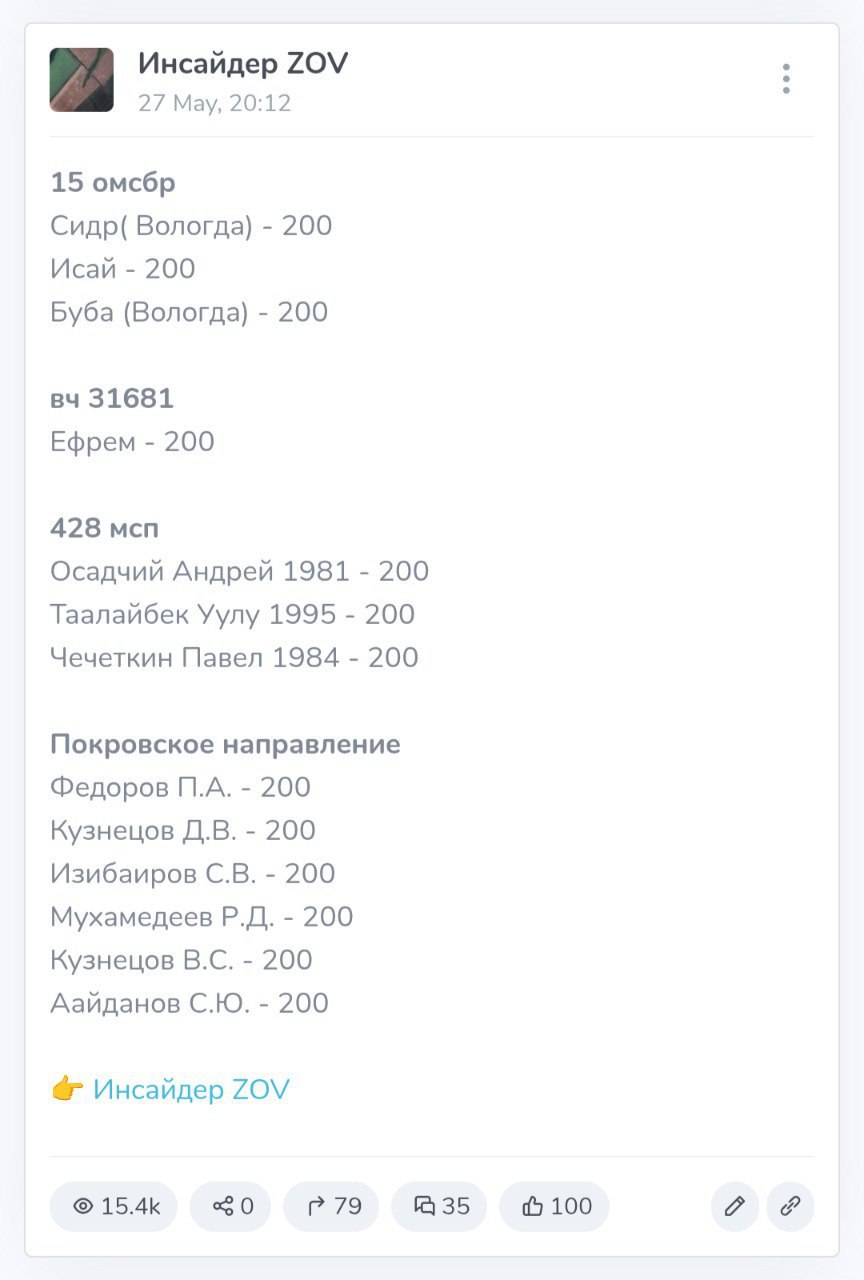The image size is (864, 1280).
Task: Click the post timestamp 27 May, 20:12
Action: [214, 103]
